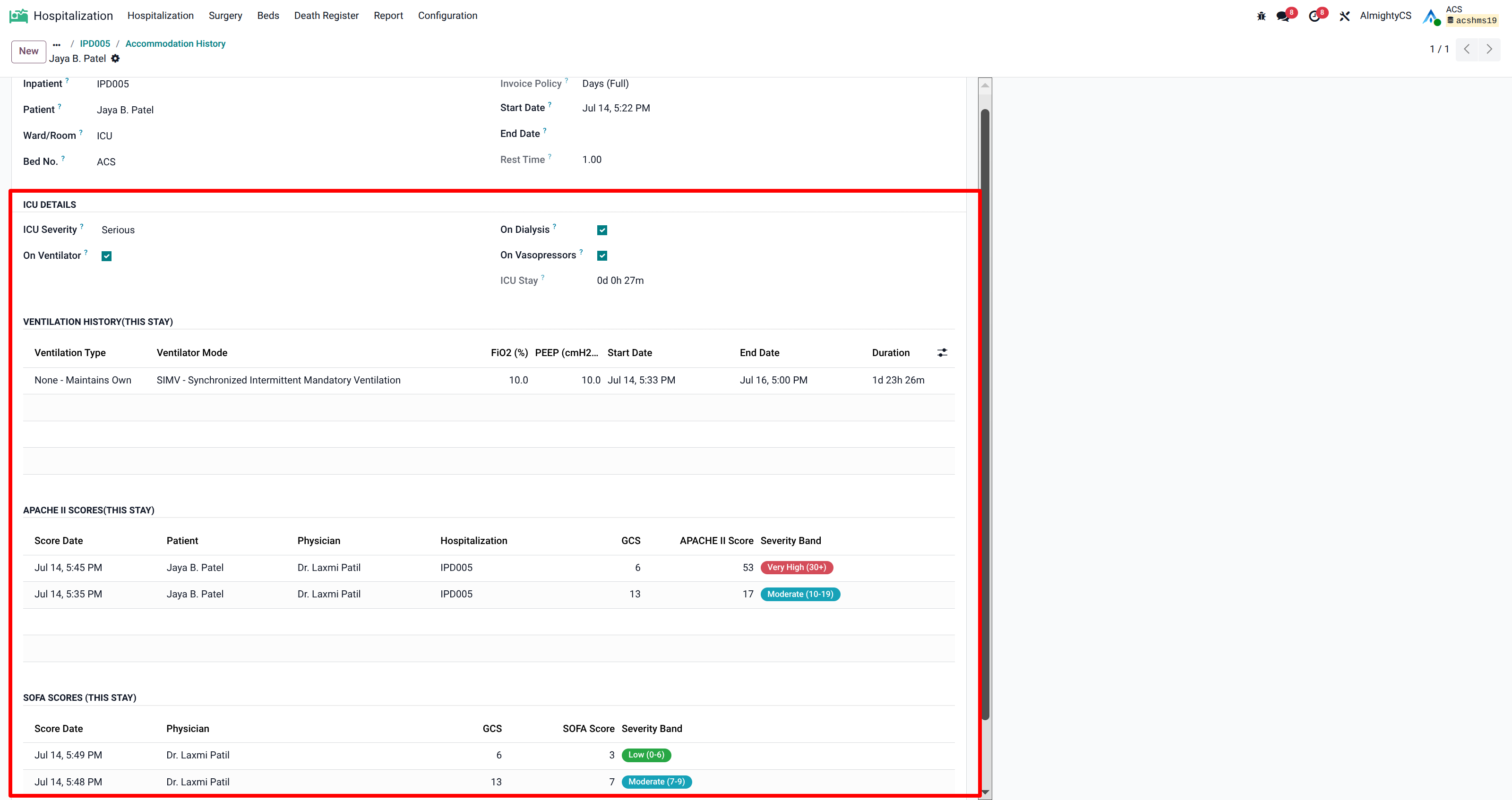Viewport: 1512px width, 800px height.
Task: Open the ICU Severity field showing Serious
Action: pos(118,230)
